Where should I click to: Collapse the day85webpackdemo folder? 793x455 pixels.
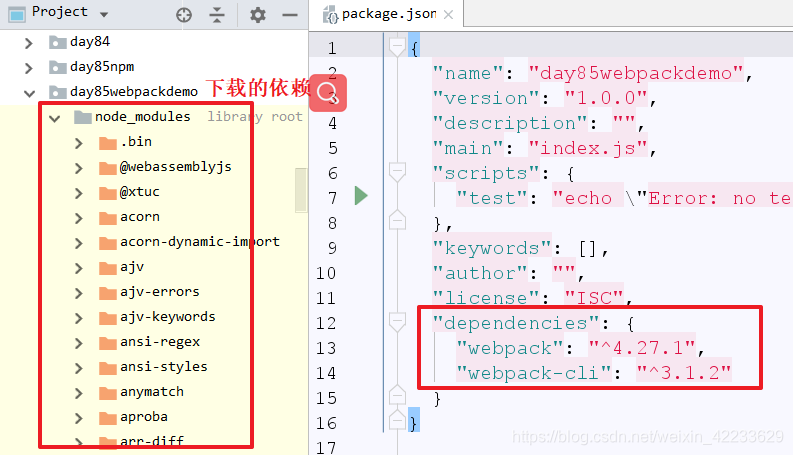pos(30,93)
